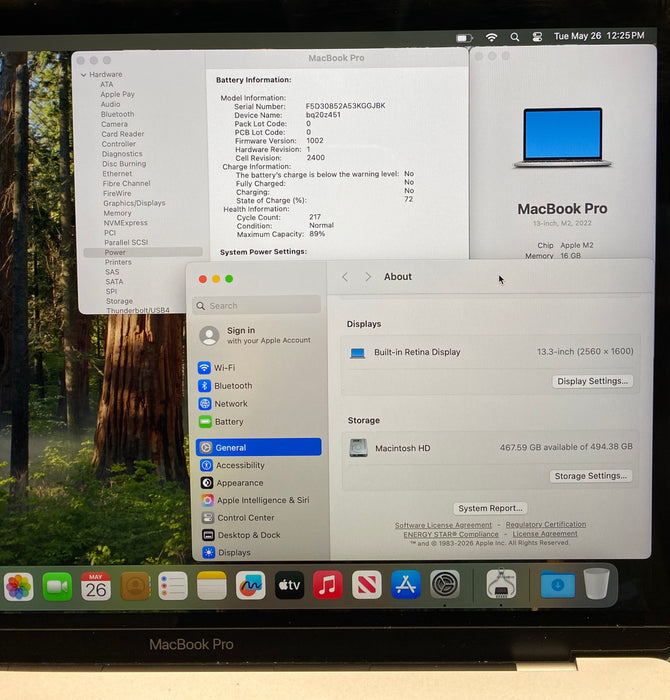
Task: Collapse Hardware tree in System Information
Action: [x=83, y=75]
